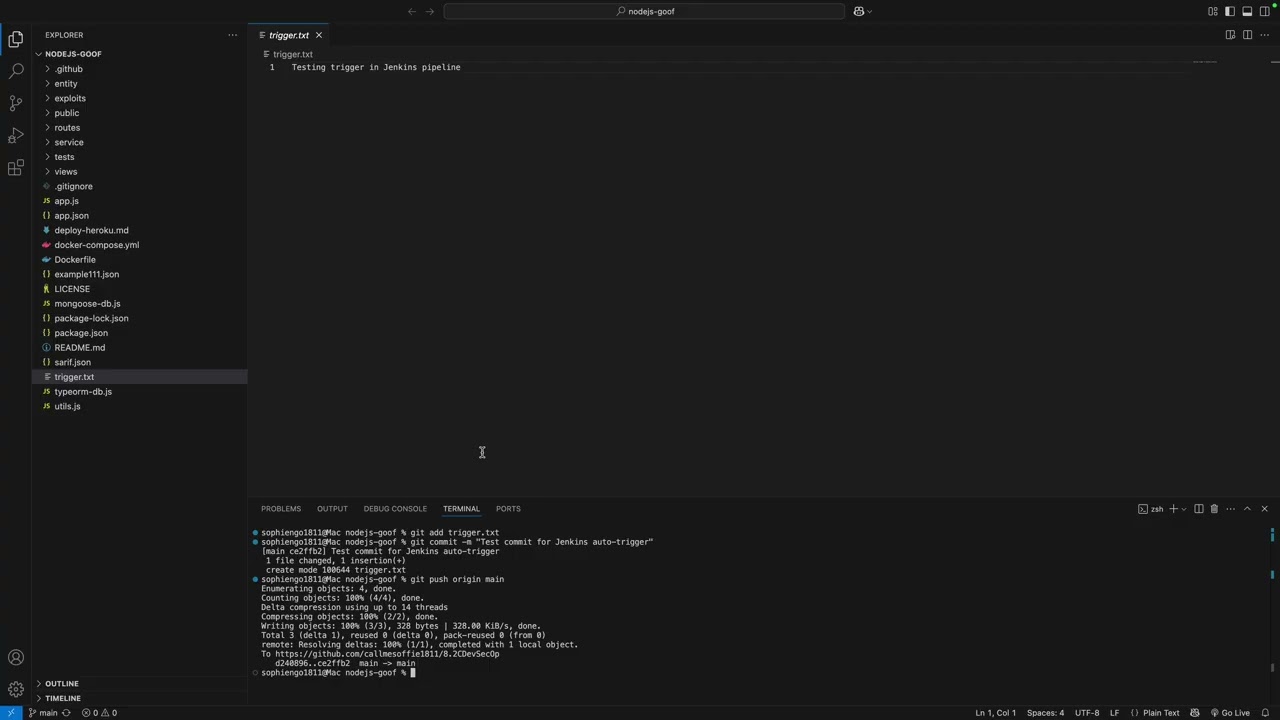Image resolution: width=1280 pixels, height=720 pixels.
Task: Toggle the Primary Side Bar visibility
Action: [1230, 11]
